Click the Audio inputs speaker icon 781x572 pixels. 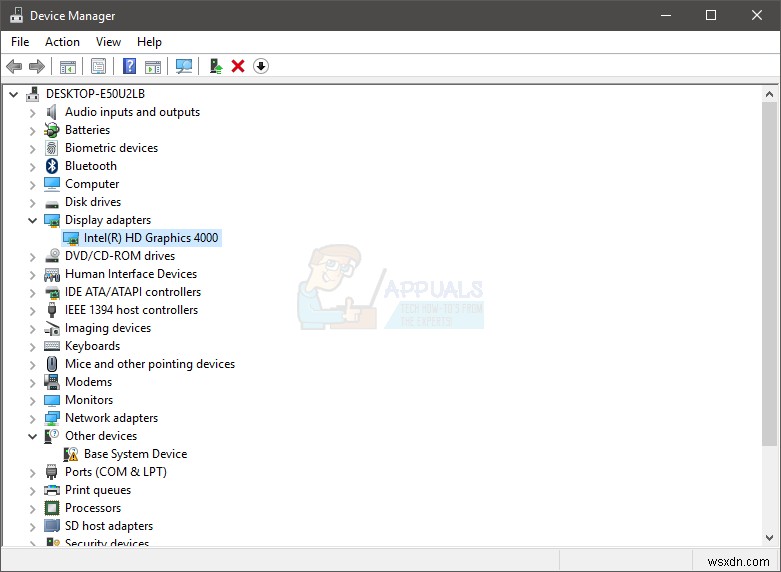[x=52, y=112]
